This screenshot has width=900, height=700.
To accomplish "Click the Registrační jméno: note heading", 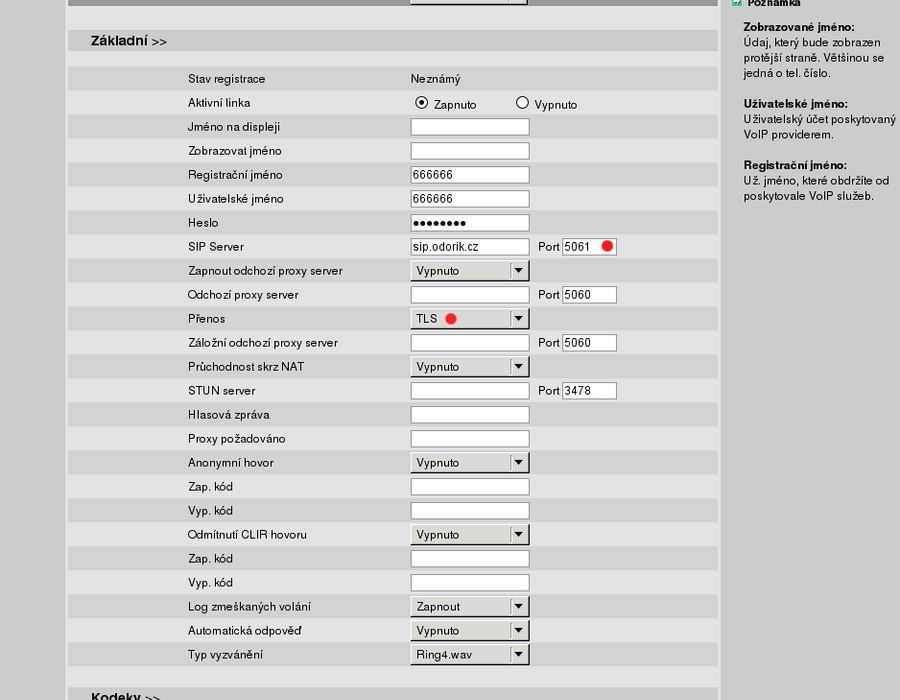I will 795,165.
